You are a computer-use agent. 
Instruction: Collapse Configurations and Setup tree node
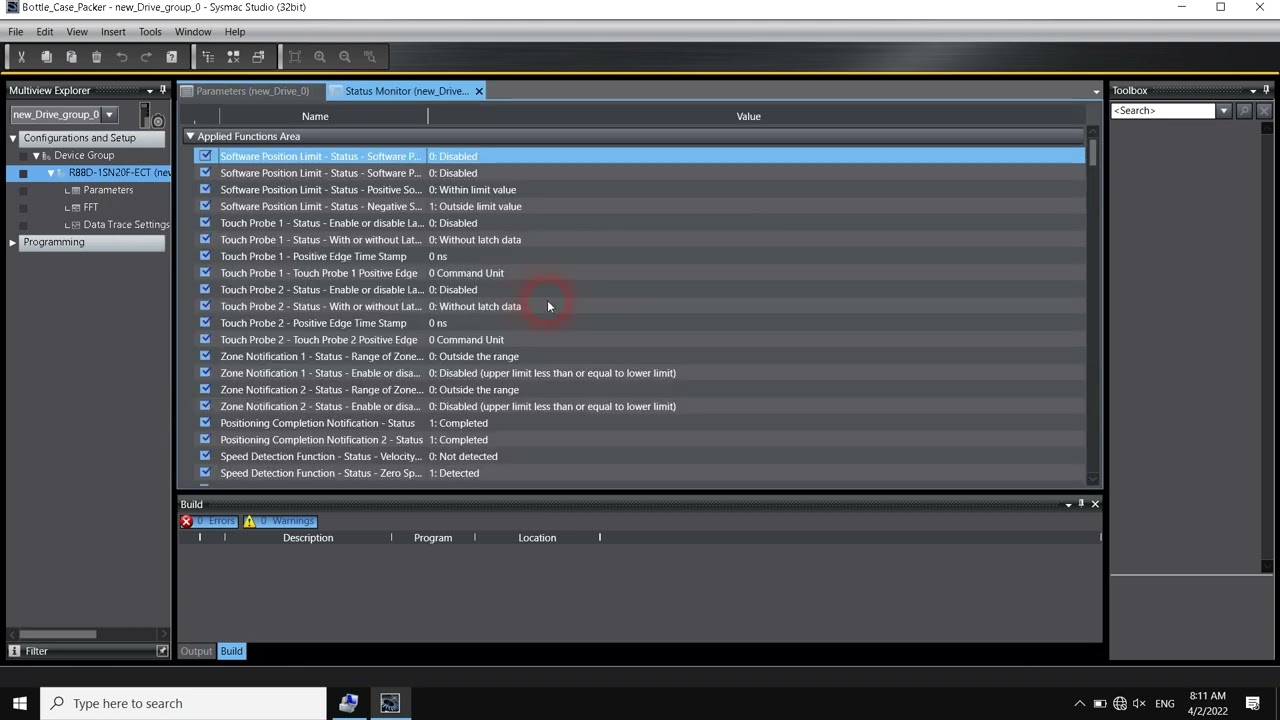13,138
